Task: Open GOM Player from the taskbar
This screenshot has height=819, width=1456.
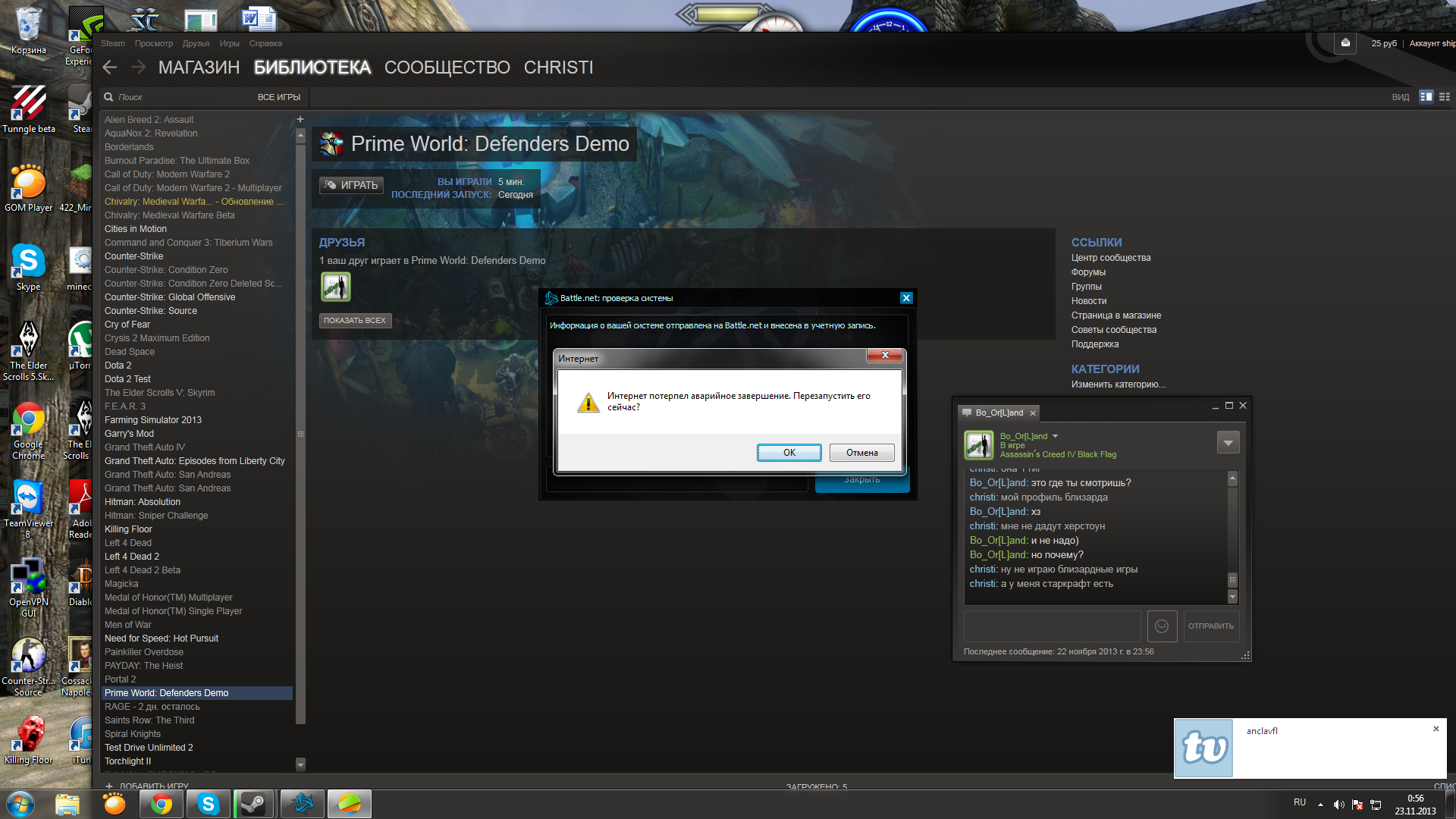Action: pos(115,804)
